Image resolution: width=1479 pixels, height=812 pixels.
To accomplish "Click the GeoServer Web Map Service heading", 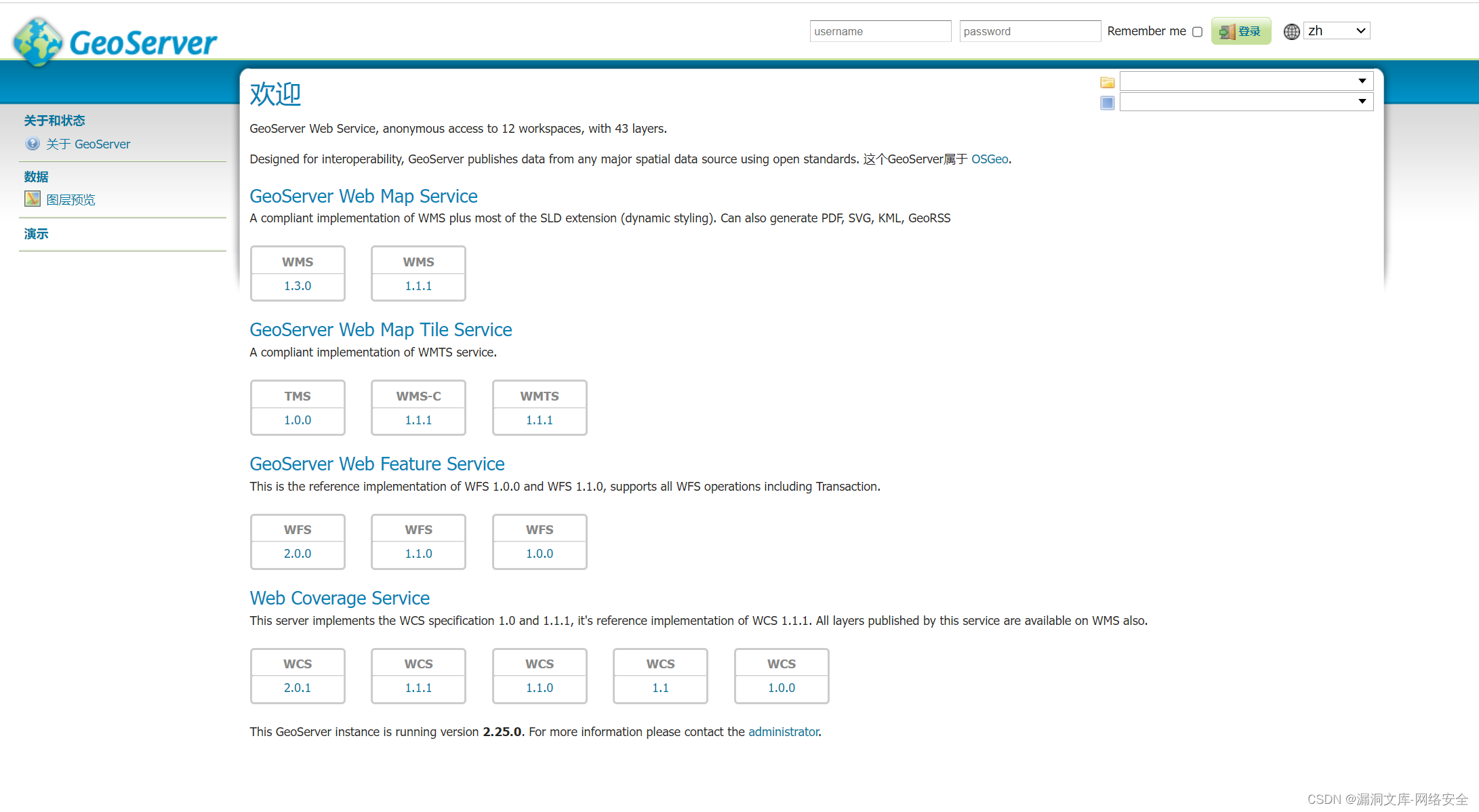I will click(x=363, y=196).
